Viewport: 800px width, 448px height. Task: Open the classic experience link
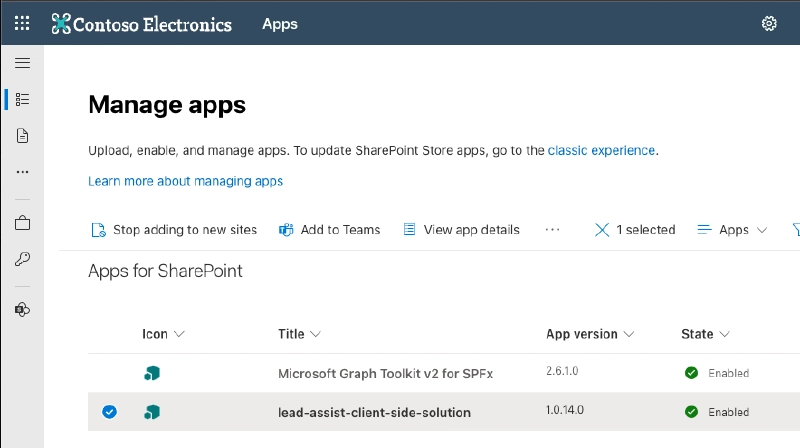tap(601, 151)
